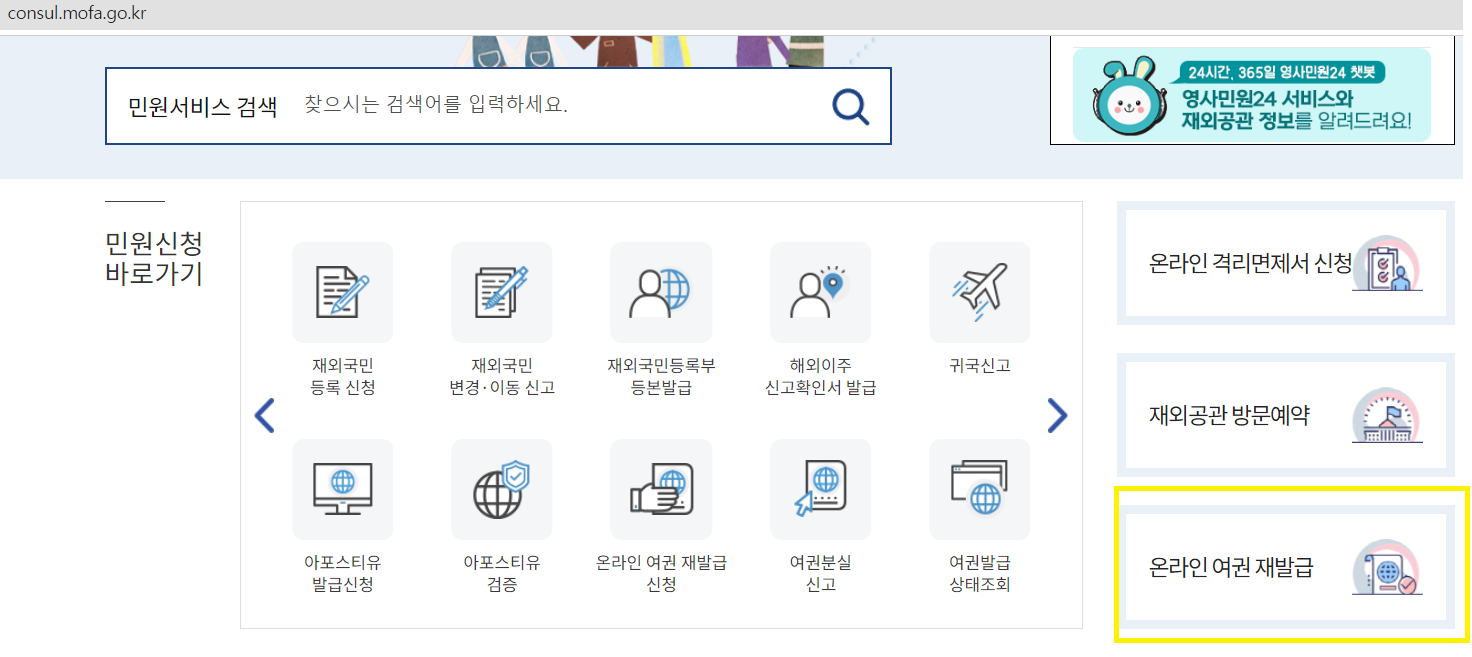Screen dimensions: 1472x657
Task: Click the 격리면제서 checklist icon
Action: 1387,263
